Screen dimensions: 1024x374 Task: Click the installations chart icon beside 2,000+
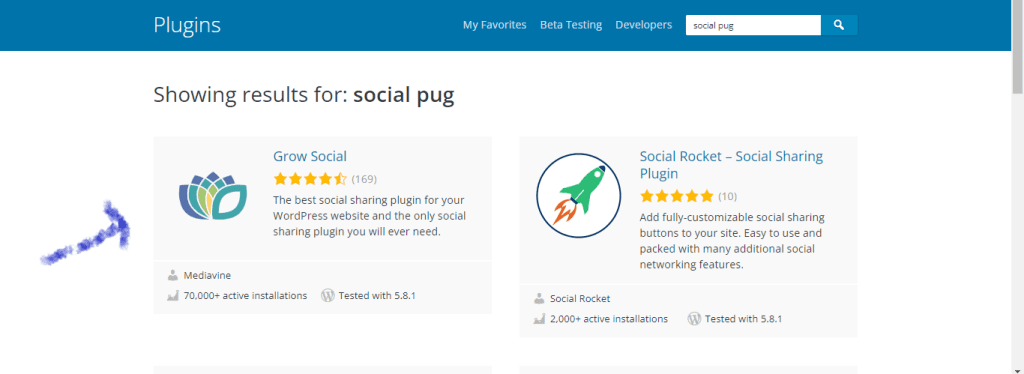coord(539,319)
